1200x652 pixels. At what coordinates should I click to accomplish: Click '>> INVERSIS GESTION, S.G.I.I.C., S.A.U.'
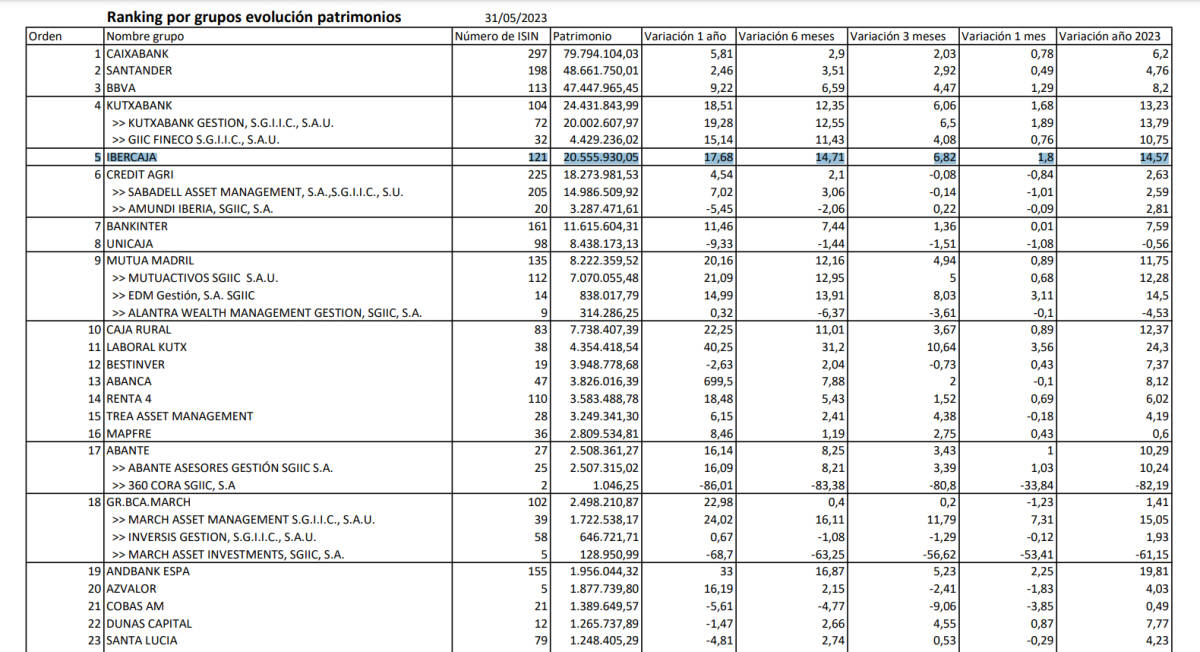[228, 537]
